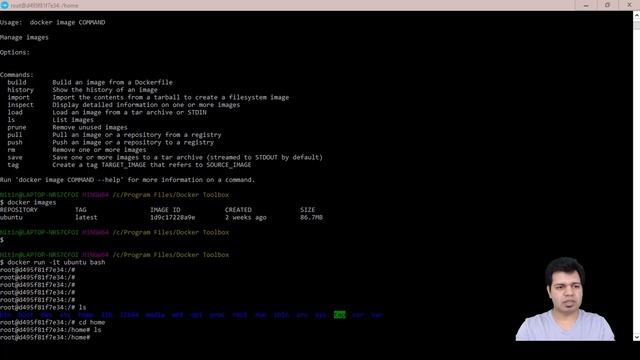Click the presenter webcam overlay
640x360 pixels.
565,299
